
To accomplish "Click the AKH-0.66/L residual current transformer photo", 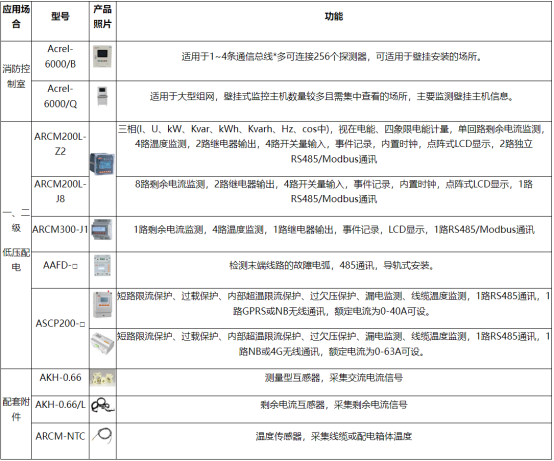I will pos(102,405).
